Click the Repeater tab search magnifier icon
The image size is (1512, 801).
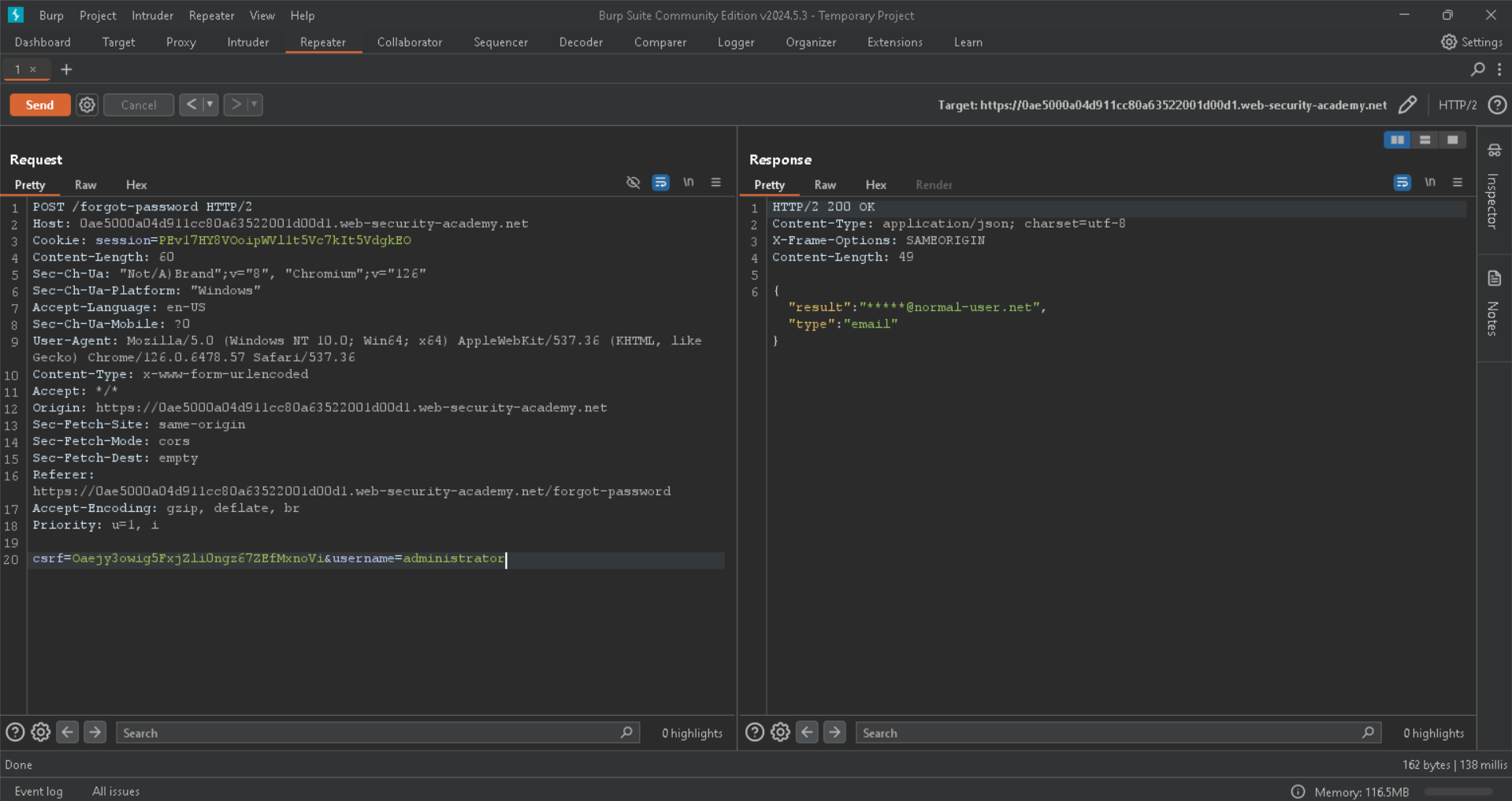[1477, 69]
